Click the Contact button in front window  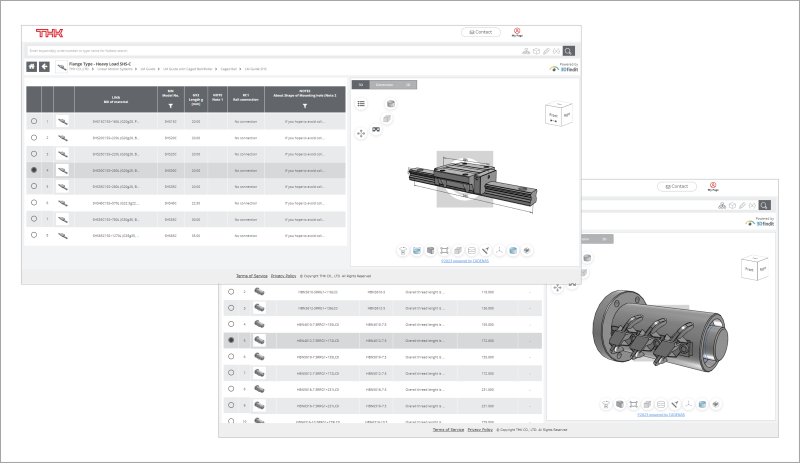tap(479, 32)
